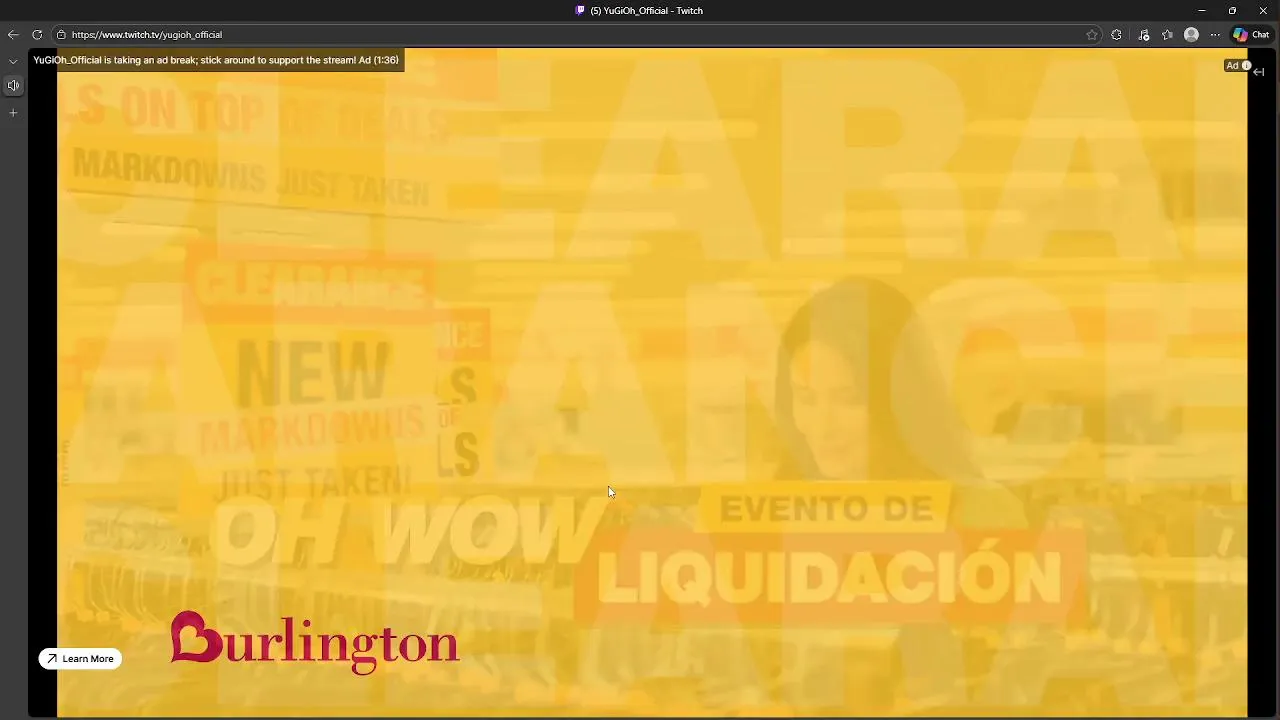The image size is (1280, 720).
Task: Add this page to favorites star
Action: tap(1092, 34)
